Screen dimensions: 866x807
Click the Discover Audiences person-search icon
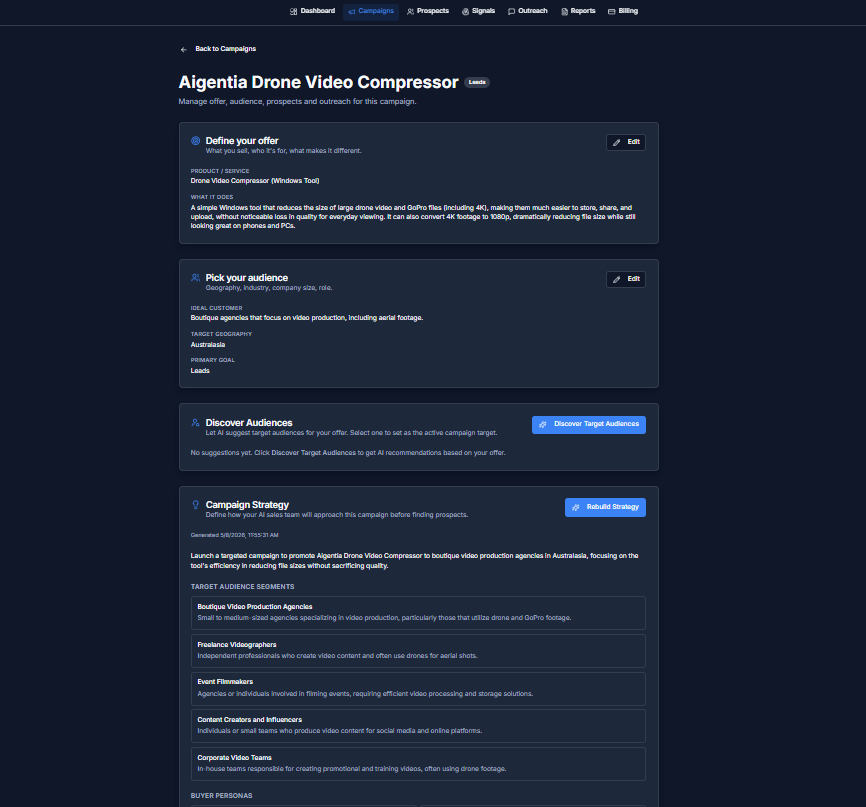point(196,423)
